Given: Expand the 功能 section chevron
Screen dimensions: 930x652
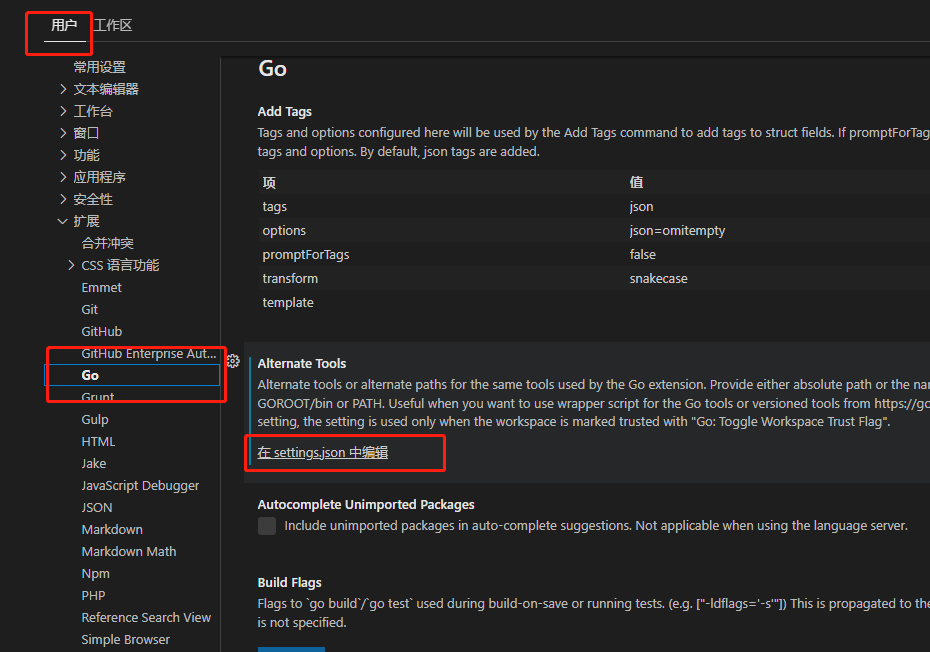Looking at the screenshot, I should pos(64,155).
